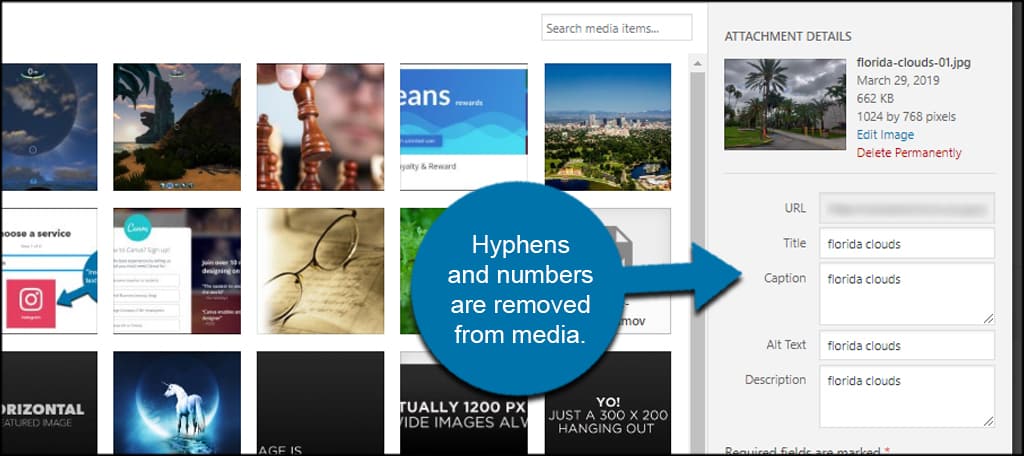1024x456 pixels.
Task: Click the March 29, 2019 date text
Action: pos(897,80)
